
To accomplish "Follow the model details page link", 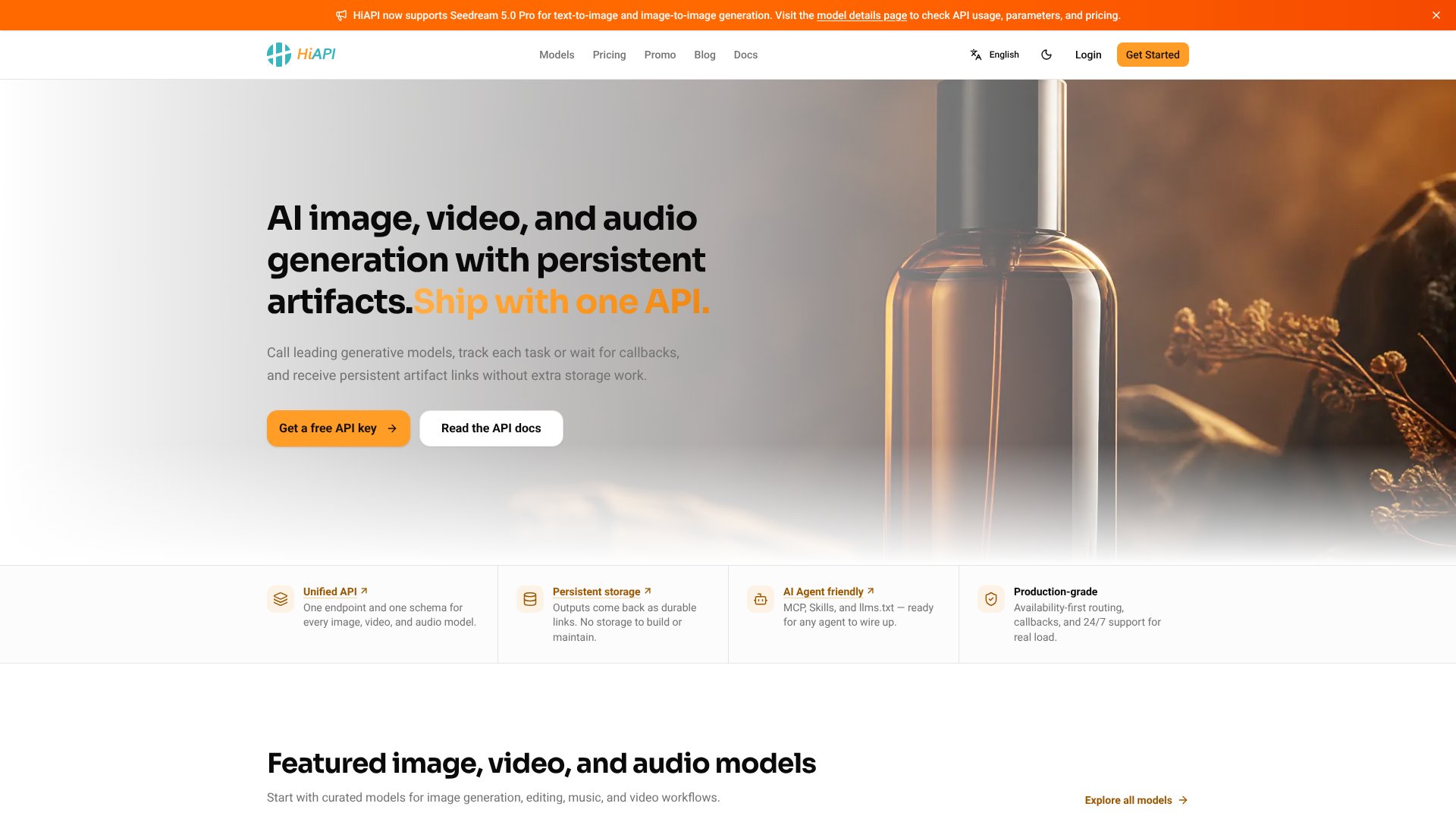I will pyautogui.click(x=861, y=15).
